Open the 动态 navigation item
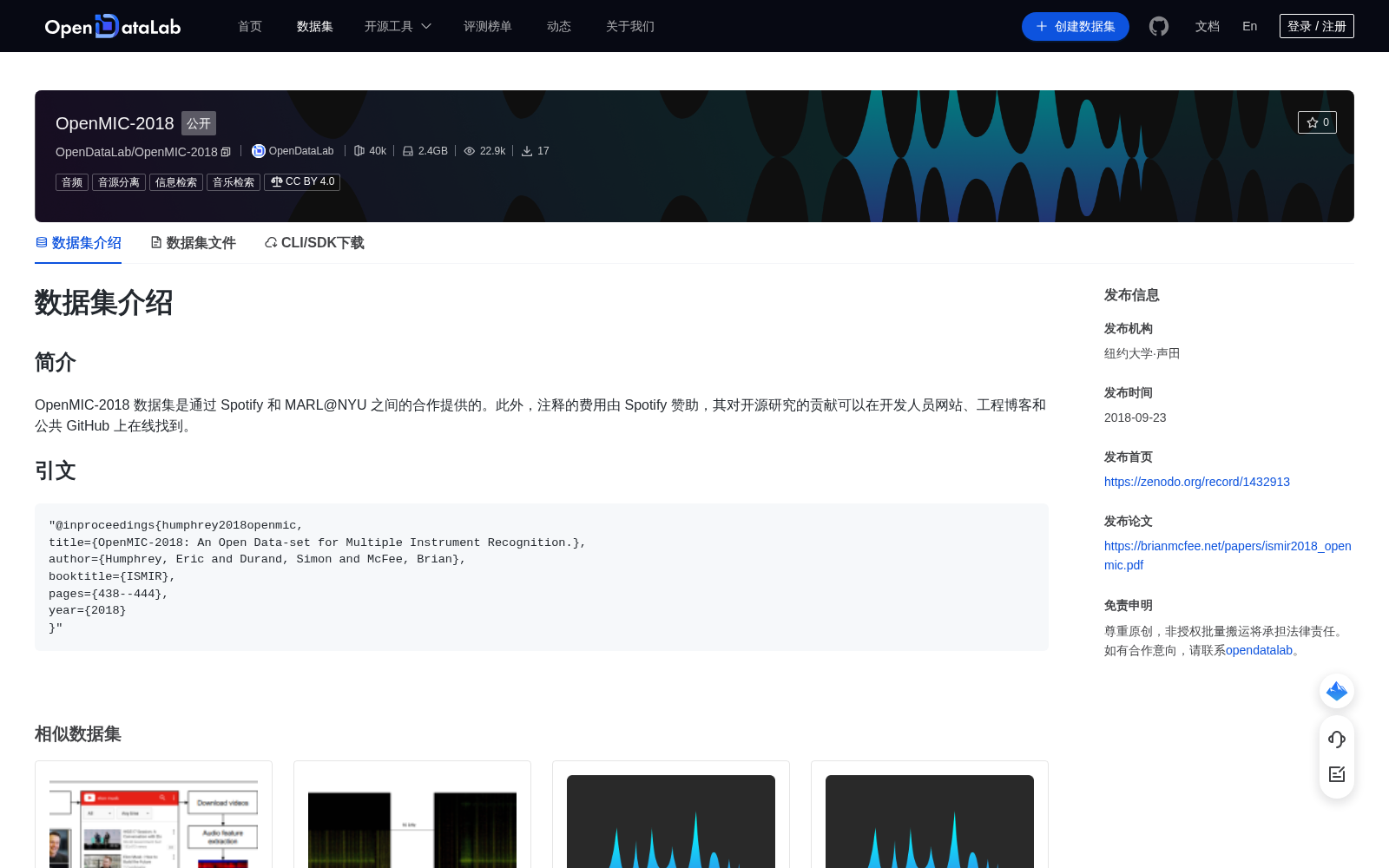 click(559, 26)
